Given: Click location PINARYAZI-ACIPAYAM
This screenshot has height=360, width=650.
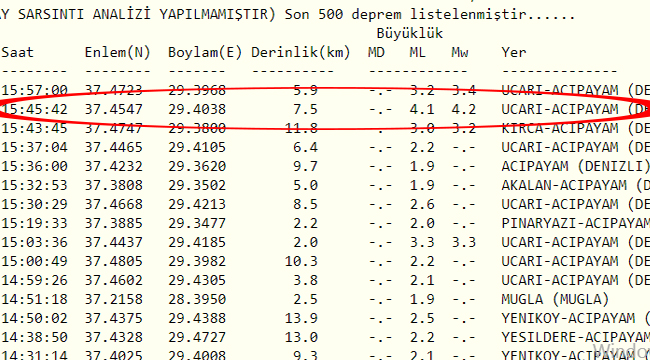Looking at the screenshot, I should pos(576,223).
